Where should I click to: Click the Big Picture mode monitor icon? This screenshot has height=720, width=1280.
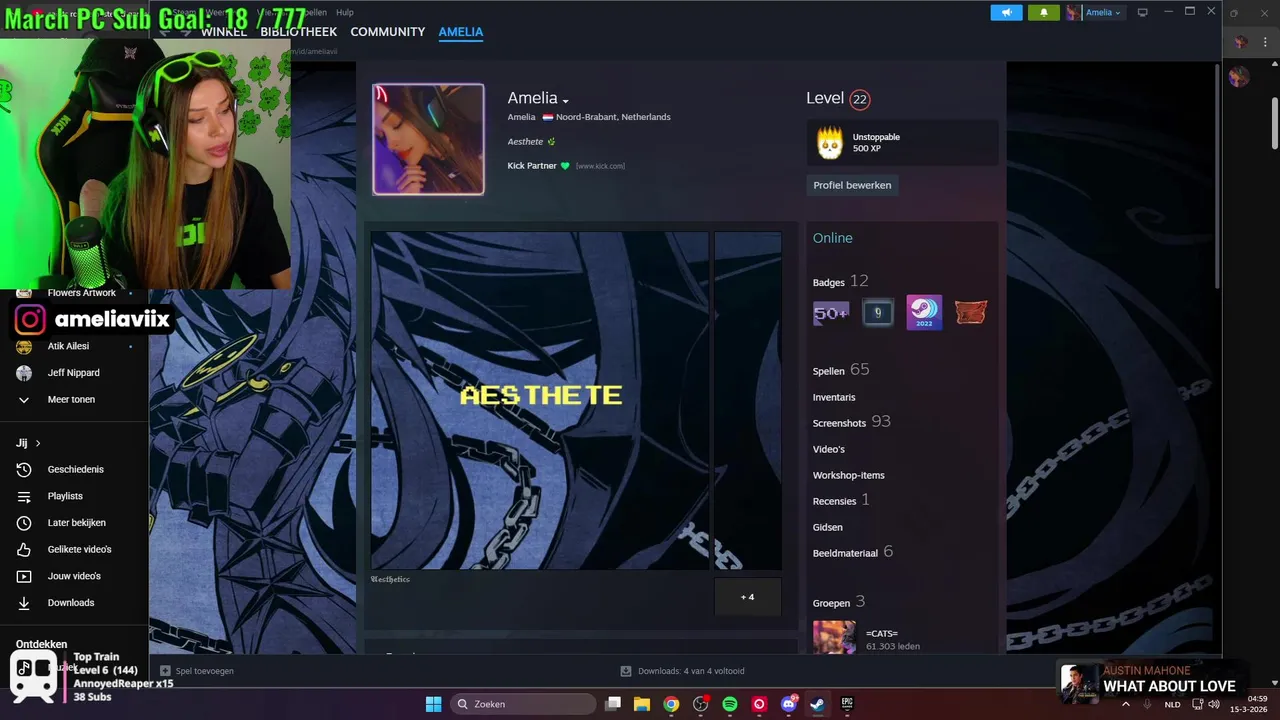1142,12
